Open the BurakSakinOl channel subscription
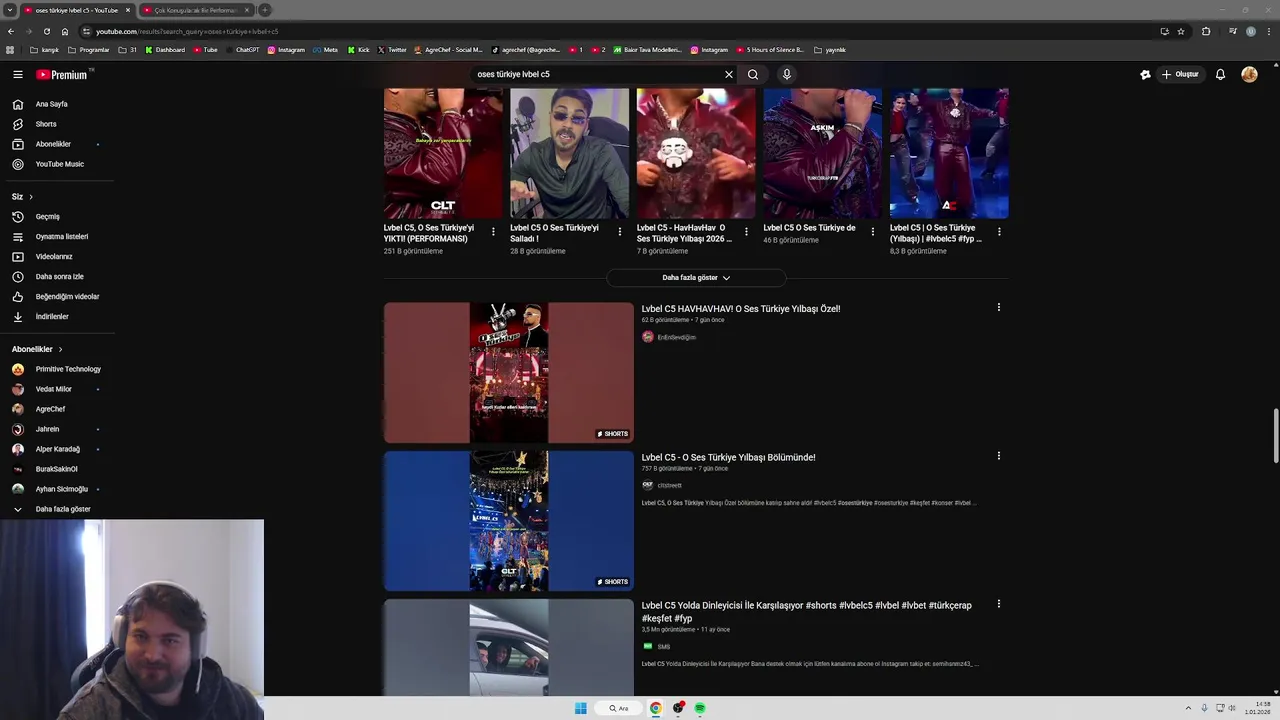 (x=57, y=469)
